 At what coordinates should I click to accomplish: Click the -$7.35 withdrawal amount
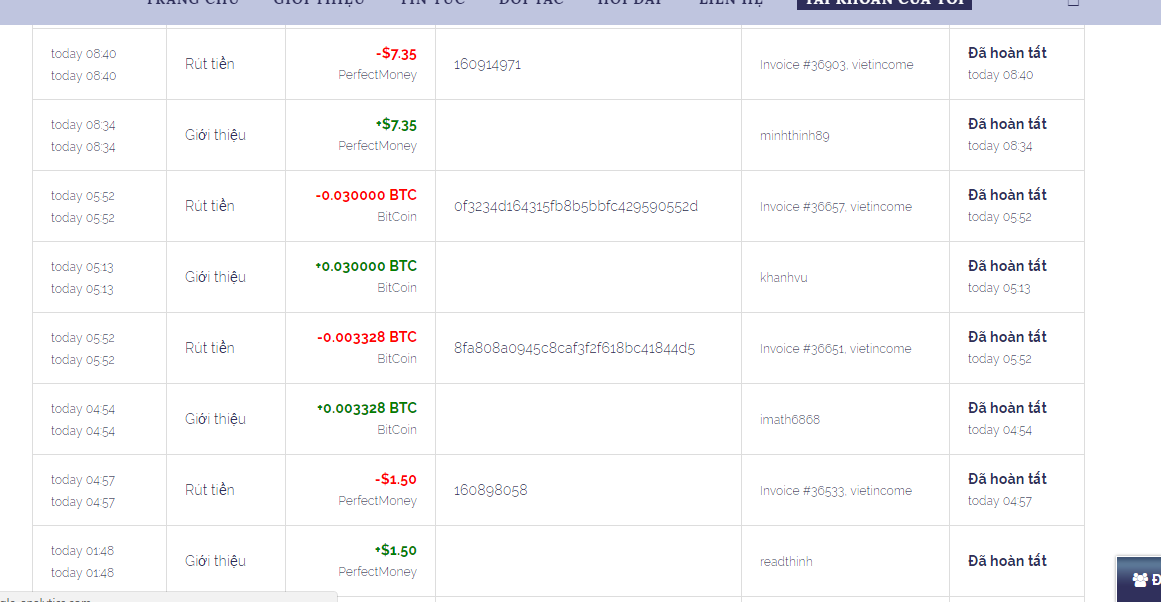point(396,53)
